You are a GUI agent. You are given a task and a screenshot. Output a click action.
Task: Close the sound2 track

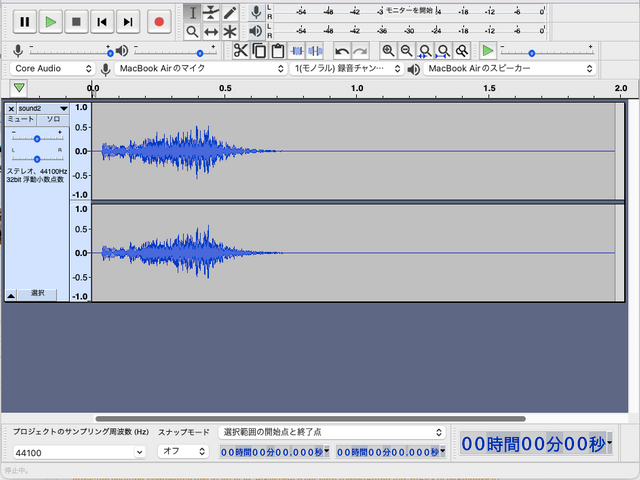[x=11, y=109]
